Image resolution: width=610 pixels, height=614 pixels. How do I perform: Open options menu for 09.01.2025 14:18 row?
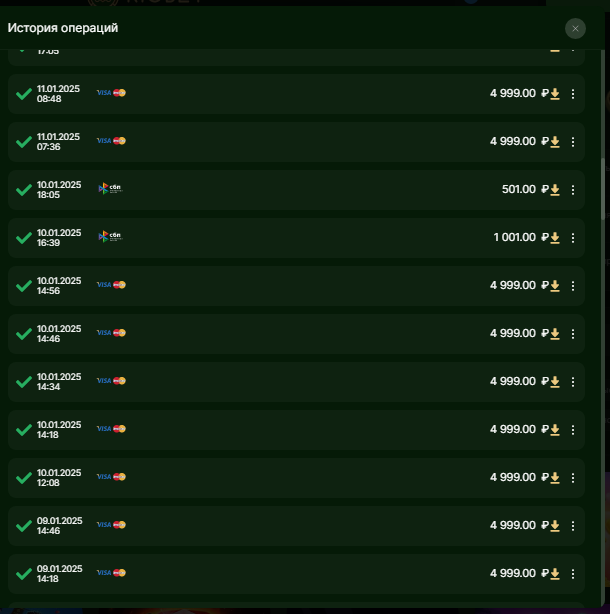573,574
